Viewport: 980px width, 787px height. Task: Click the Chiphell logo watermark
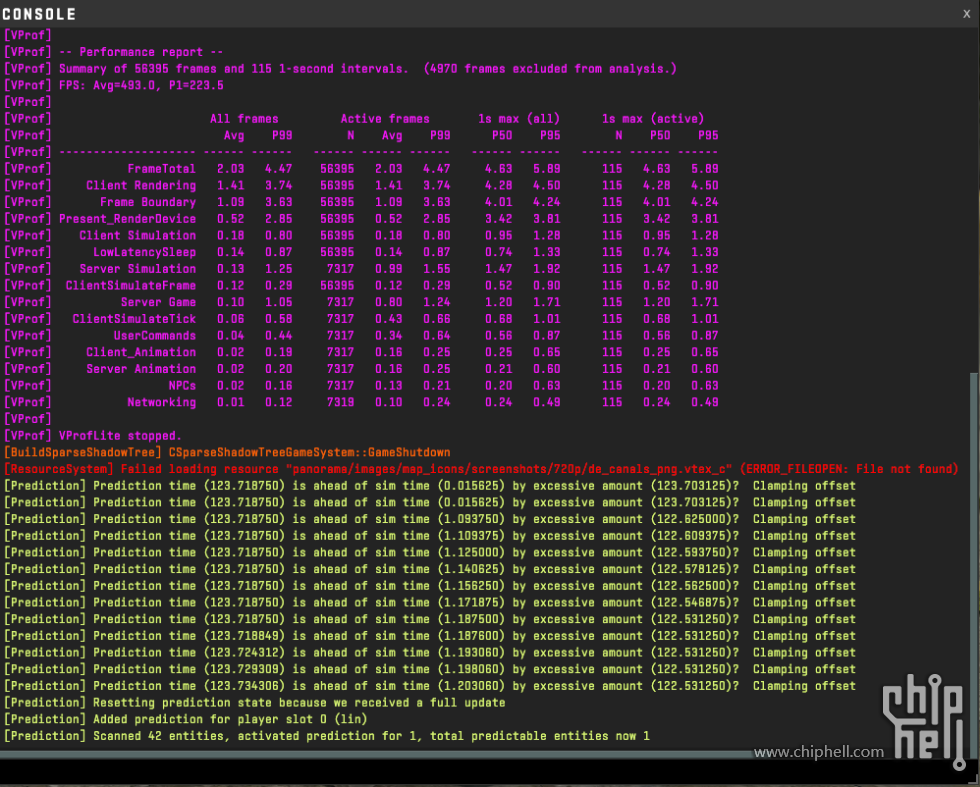[x=913, y=710]
